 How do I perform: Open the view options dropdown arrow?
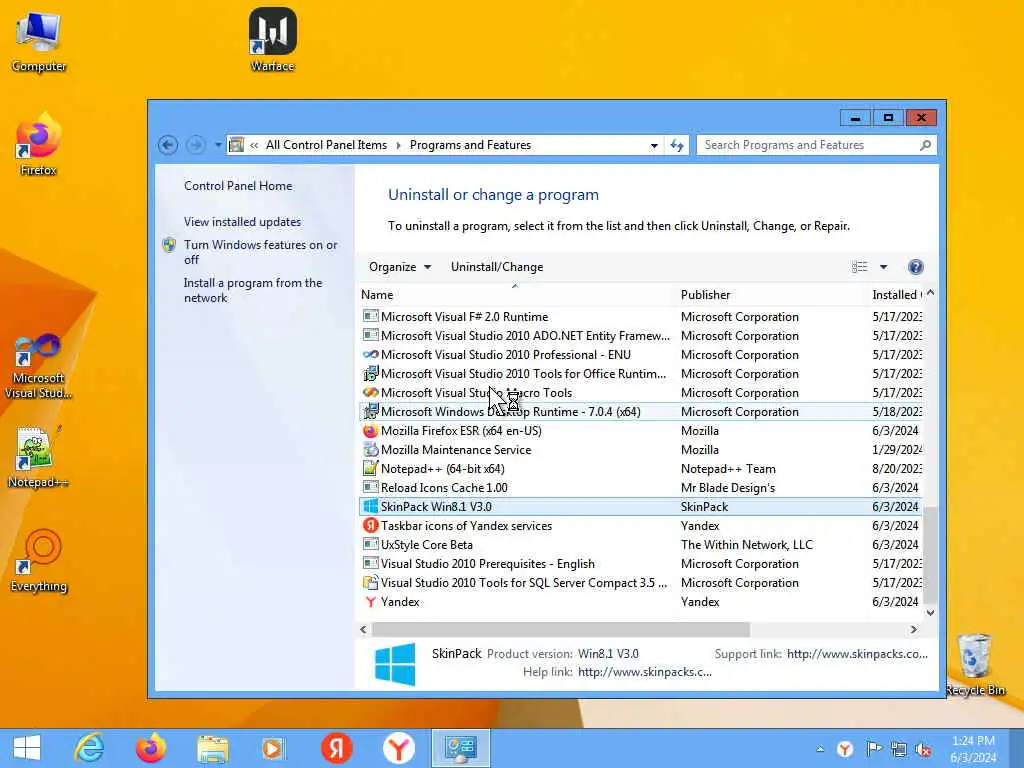pos(884,266)
